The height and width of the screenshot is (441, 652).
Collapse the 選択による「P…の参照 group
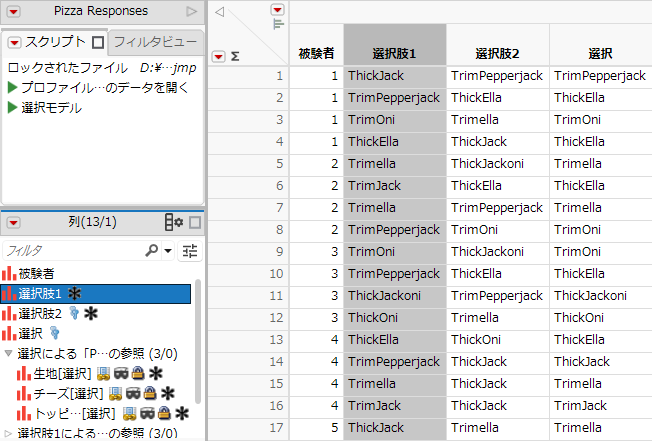coord(8,353)
